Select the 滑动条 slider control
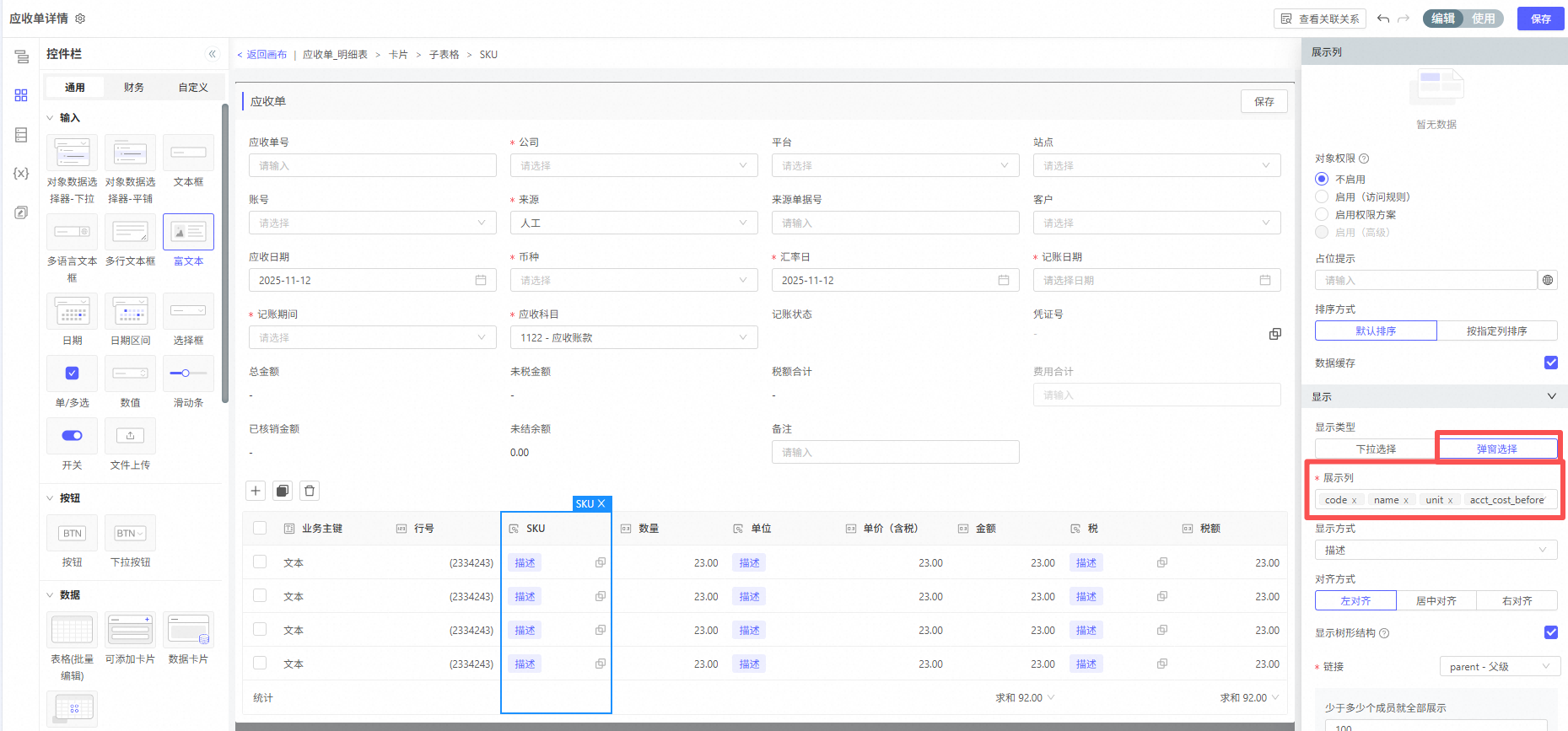The width and height of the screenshot is (1568, 731). coord(188,374)
